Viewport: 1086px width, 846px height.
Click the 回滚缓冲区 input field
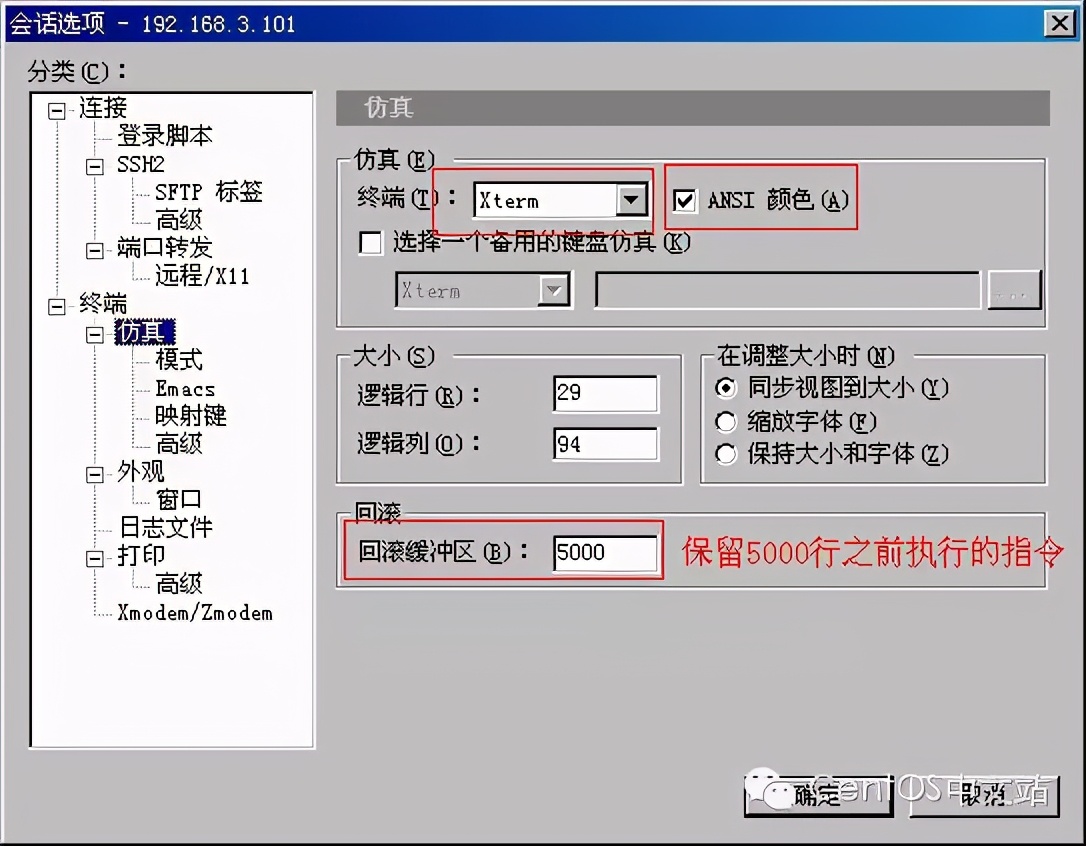click(x=605, y=552)
